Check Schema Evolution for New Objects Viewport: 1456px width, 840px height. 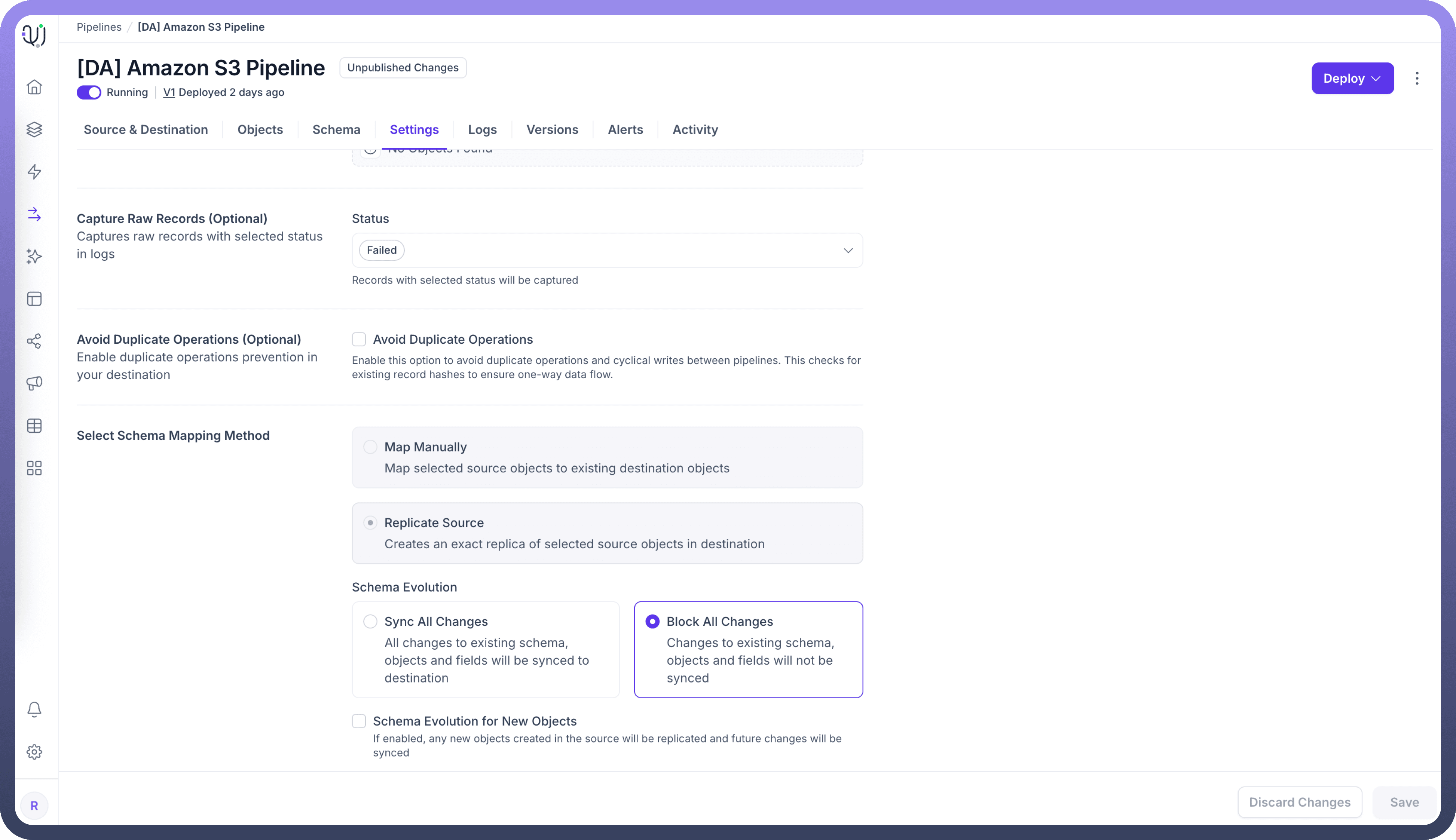pyautogui.click(x=359, y=721)
